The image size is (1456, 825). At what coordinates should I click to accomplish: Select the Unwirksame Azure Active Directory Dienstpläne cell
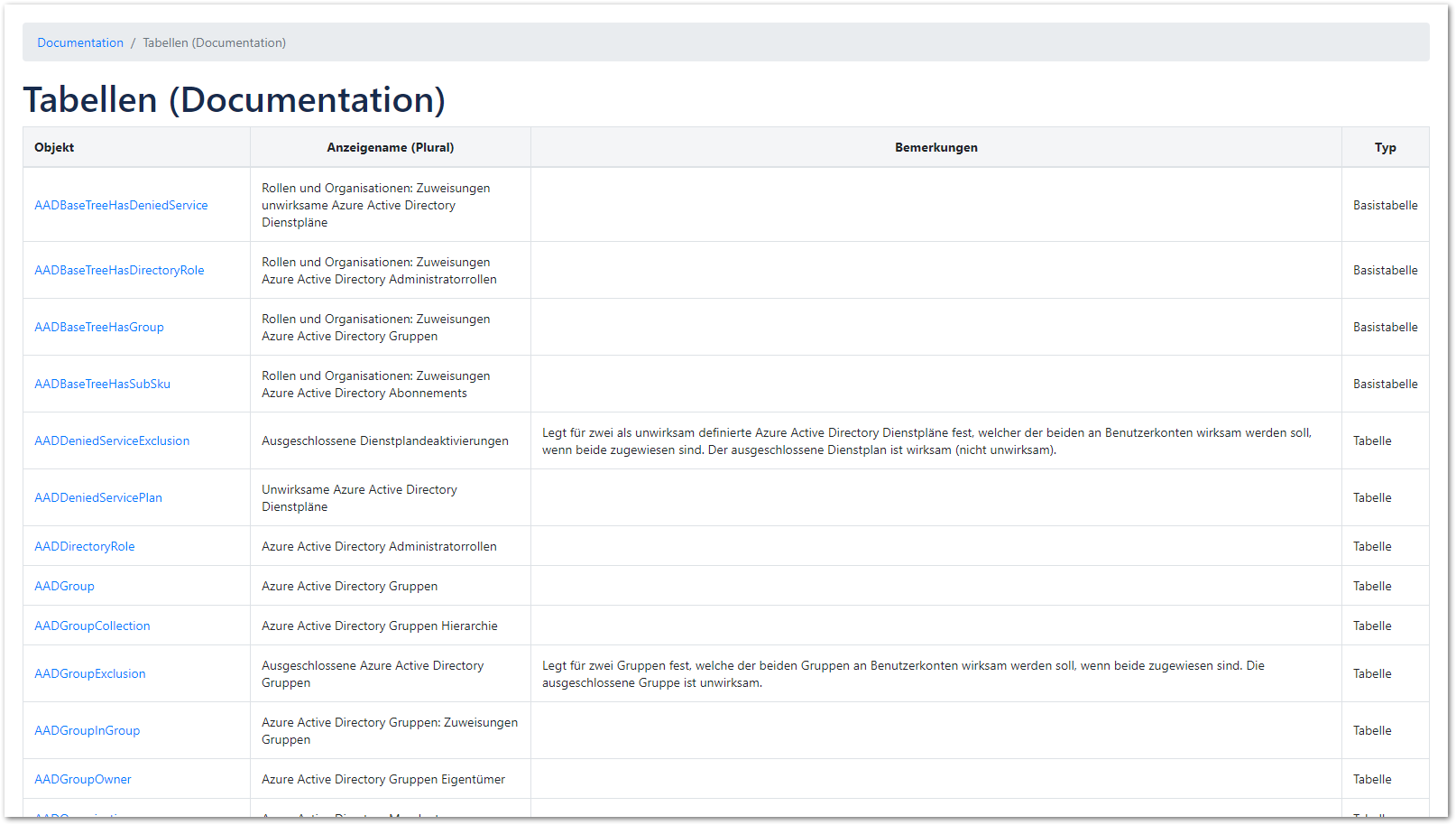click(391, 497)
